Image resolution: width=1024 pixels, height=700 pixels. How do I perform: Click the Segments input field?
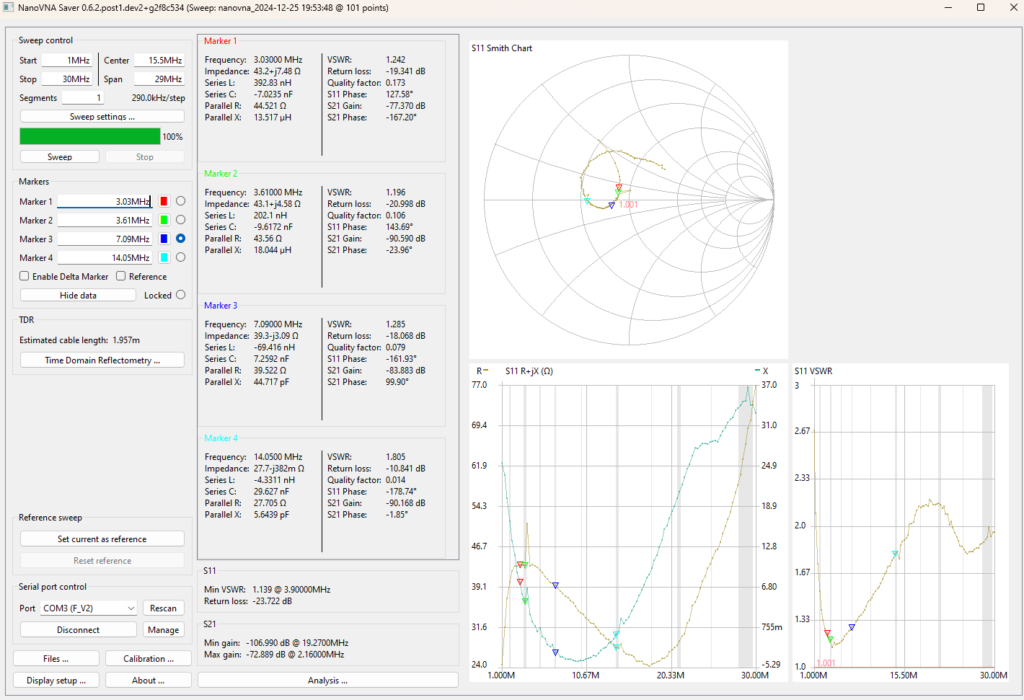tap(83, 98)
